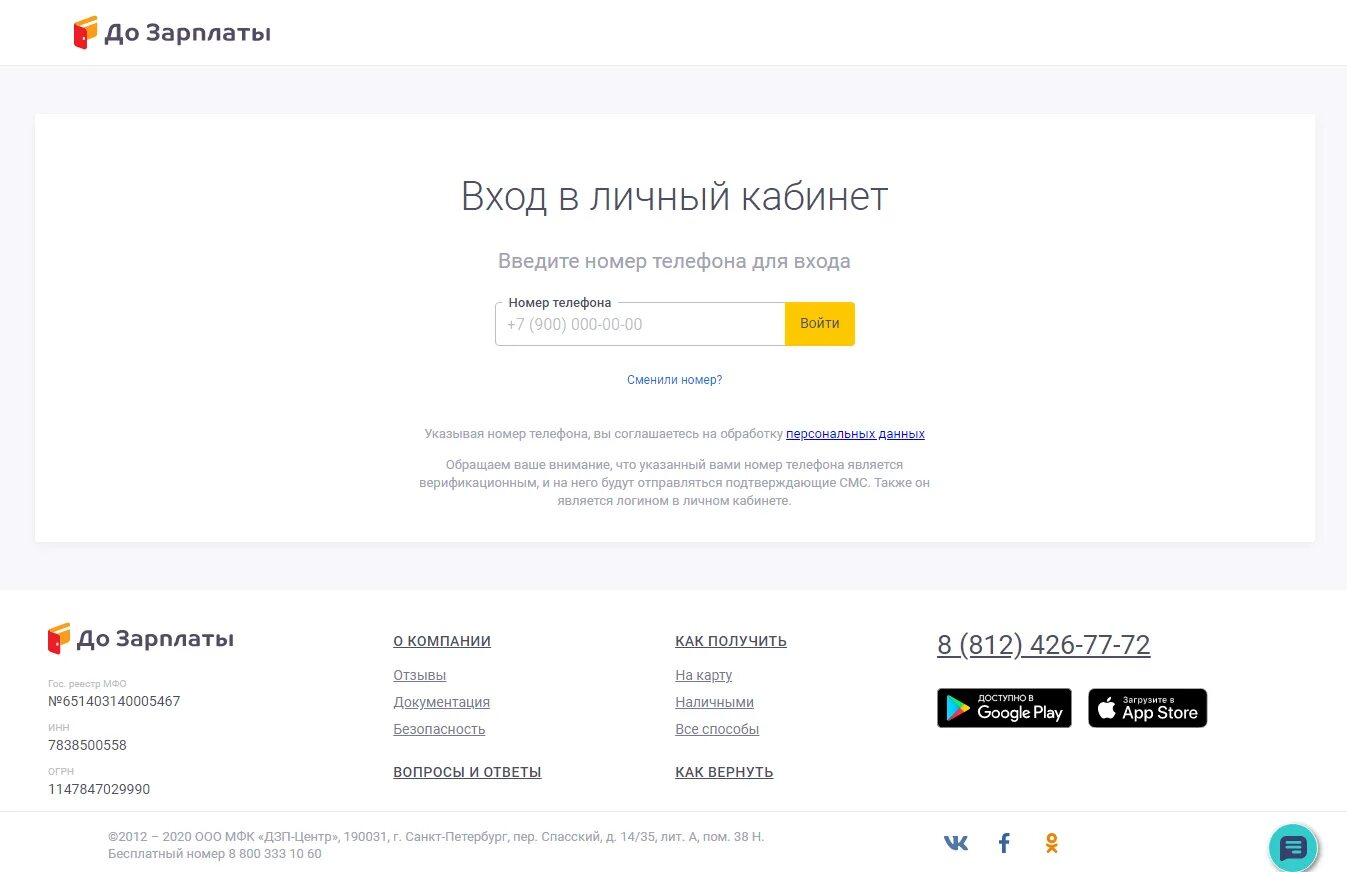This screenshot has width=1347, height=872.
Task: Click the yellow Войти button
Action: (820, 324)
